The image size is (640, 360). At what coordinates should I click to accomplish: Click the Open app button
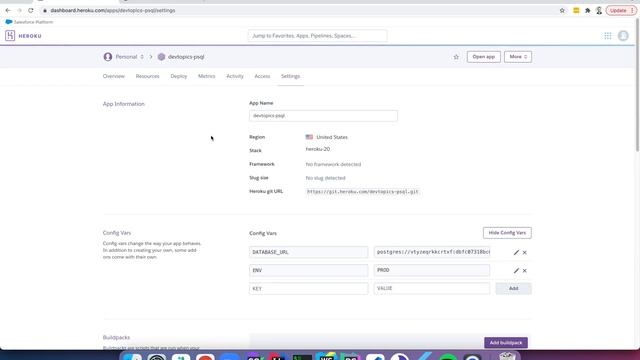click(484, 57)
